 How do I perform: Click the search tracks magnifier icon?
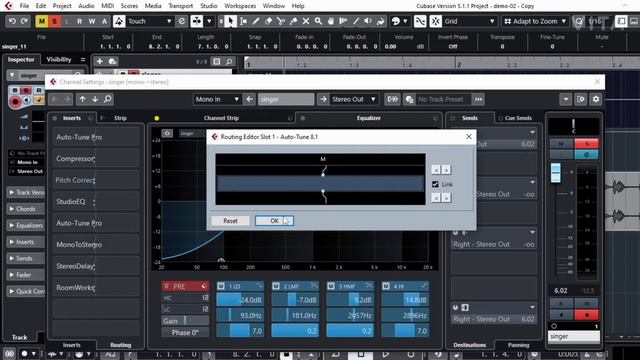tap(229, 62)
